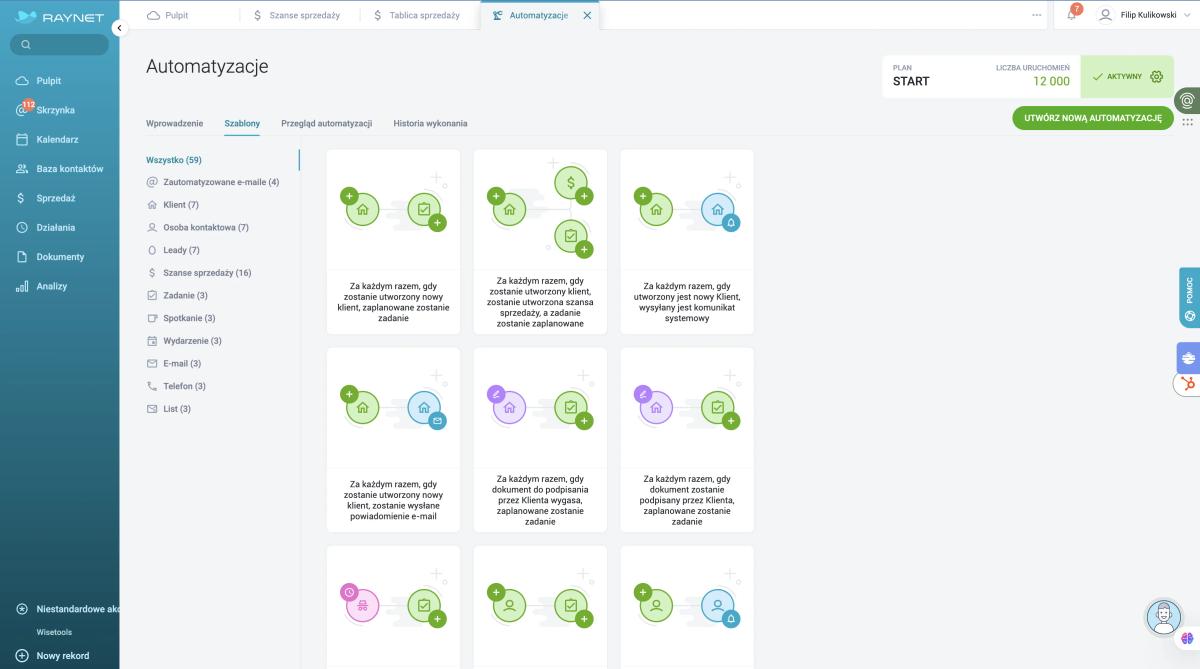Click the Nowy rekord plus button
The image size is (1200, 669).
(22, 656)
